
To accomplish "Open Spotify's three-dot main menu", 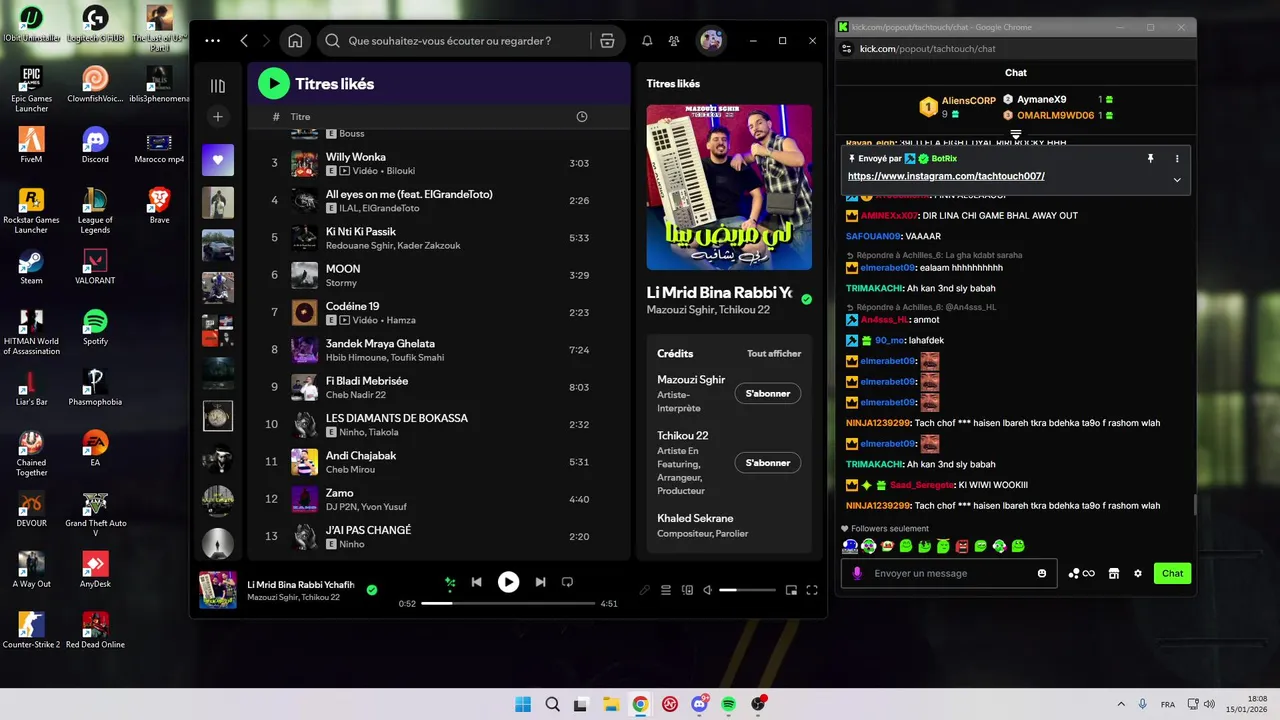I will (x=212, y=41).
